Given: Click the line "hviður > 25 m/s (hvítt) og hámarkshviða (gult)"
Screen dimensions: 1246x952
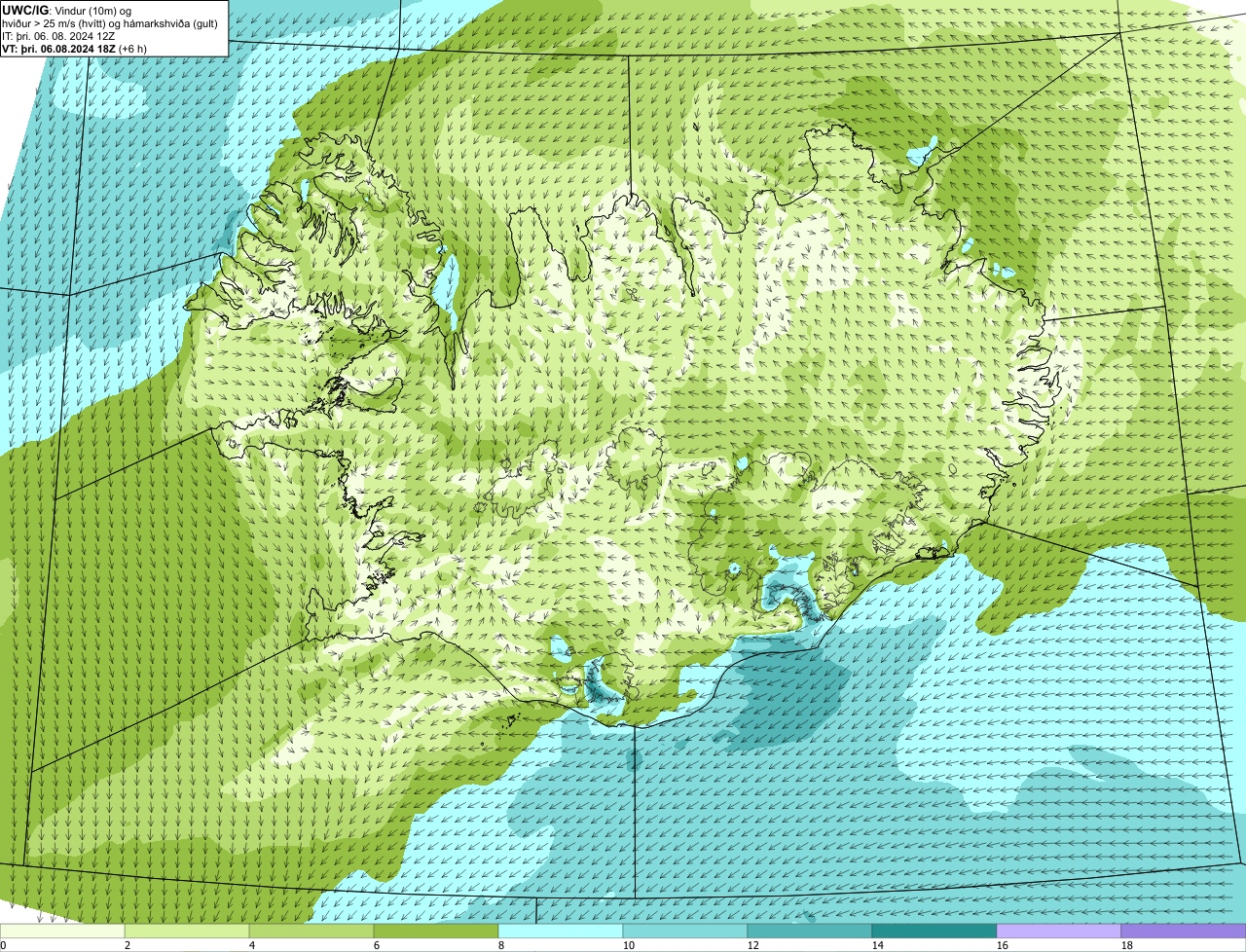Looking at the screenshot, I should (110, 22).
